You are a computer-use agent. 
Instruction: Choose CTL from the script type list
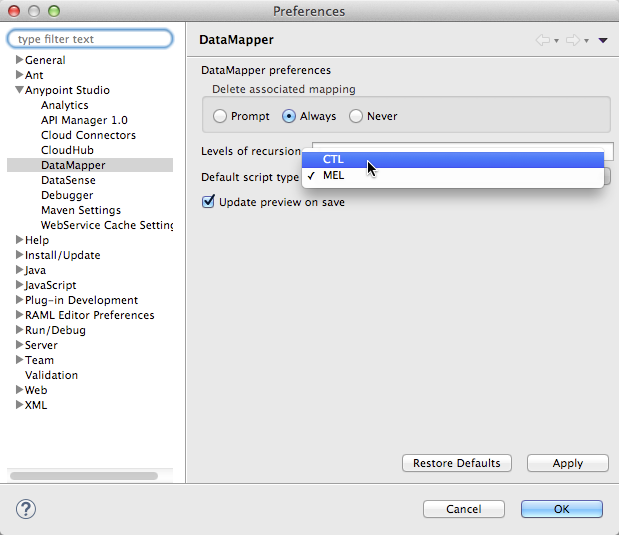click(333, 159)
